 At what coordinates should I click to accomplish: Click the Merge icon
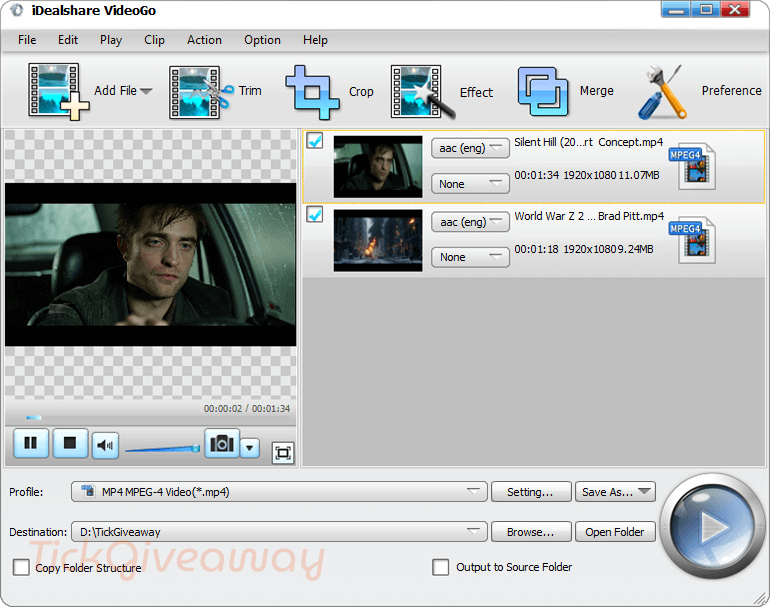(x=543, y=92)
